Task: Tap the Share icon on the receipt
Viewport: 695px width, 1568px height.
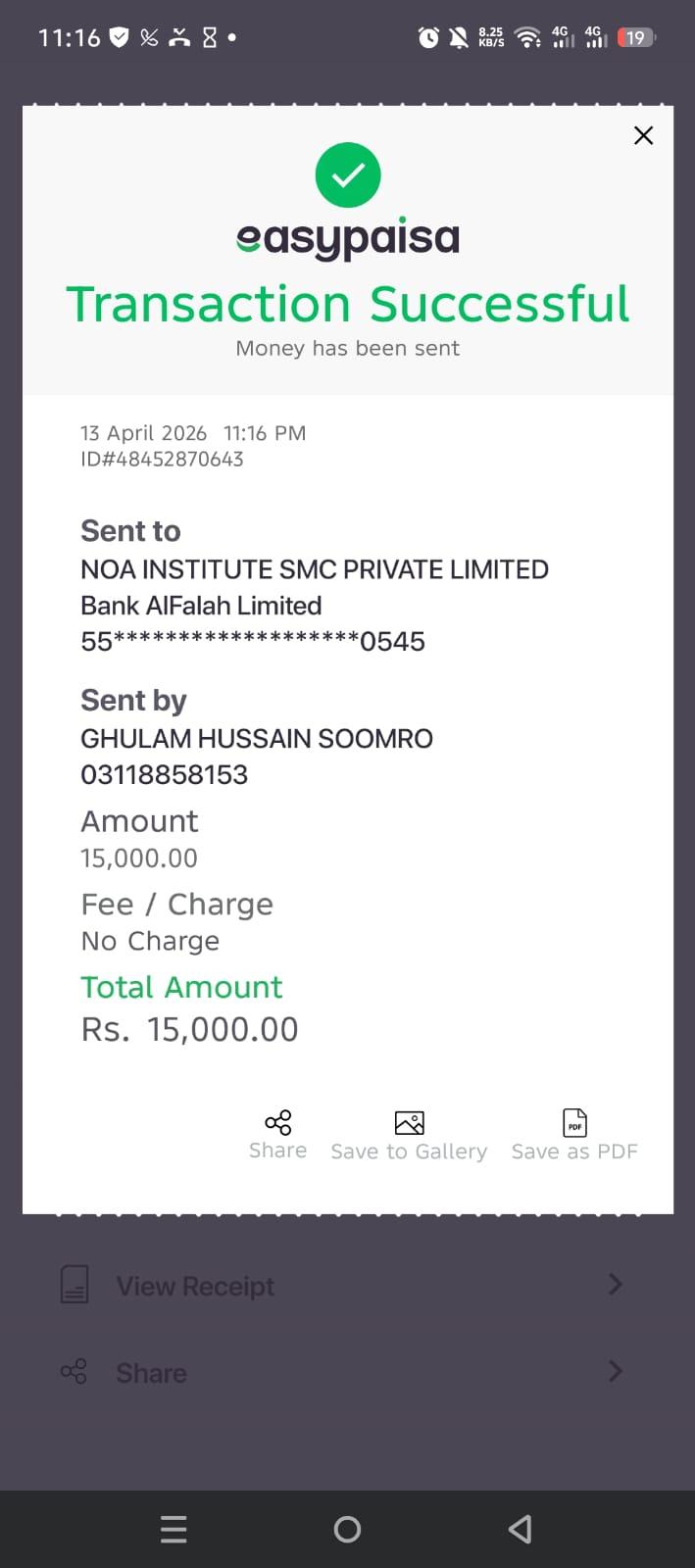Action: coord(278,1122)
